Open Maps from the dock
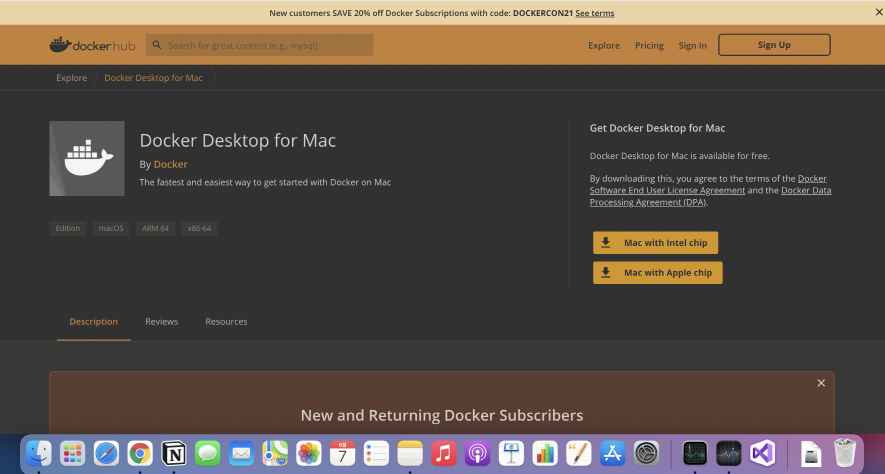This screenshot has height=474, width=885. click(x=275, y=453)
